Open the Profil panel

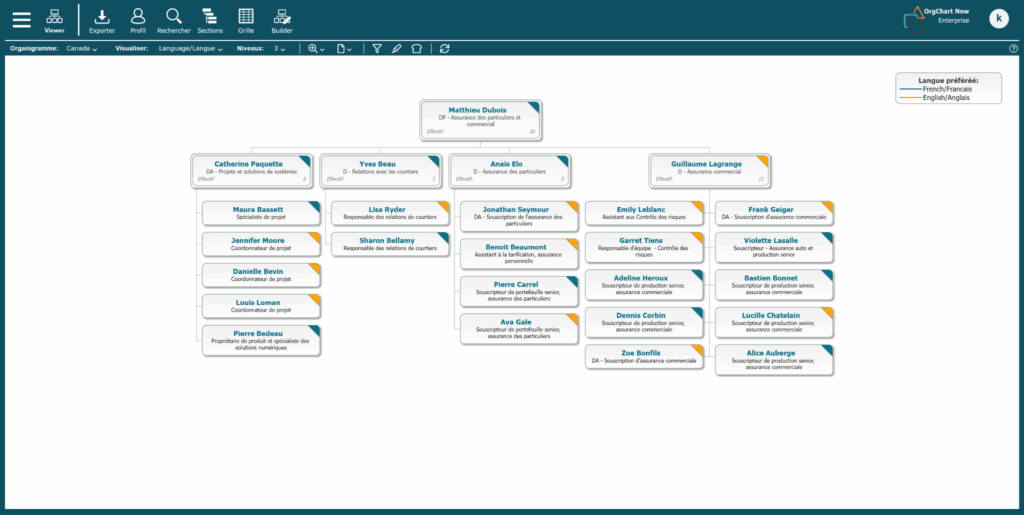[x=138, y=20]
